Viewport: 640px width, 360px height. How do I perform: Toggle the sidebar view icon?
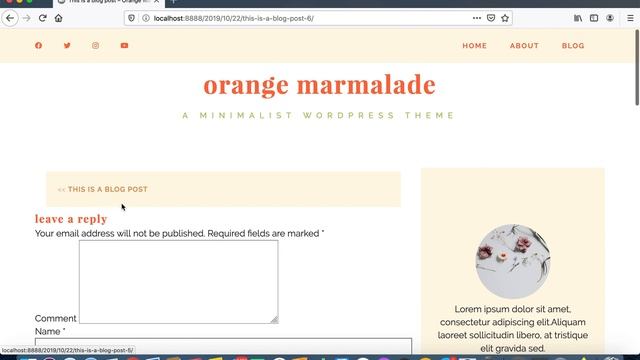[x=594, y=18]
